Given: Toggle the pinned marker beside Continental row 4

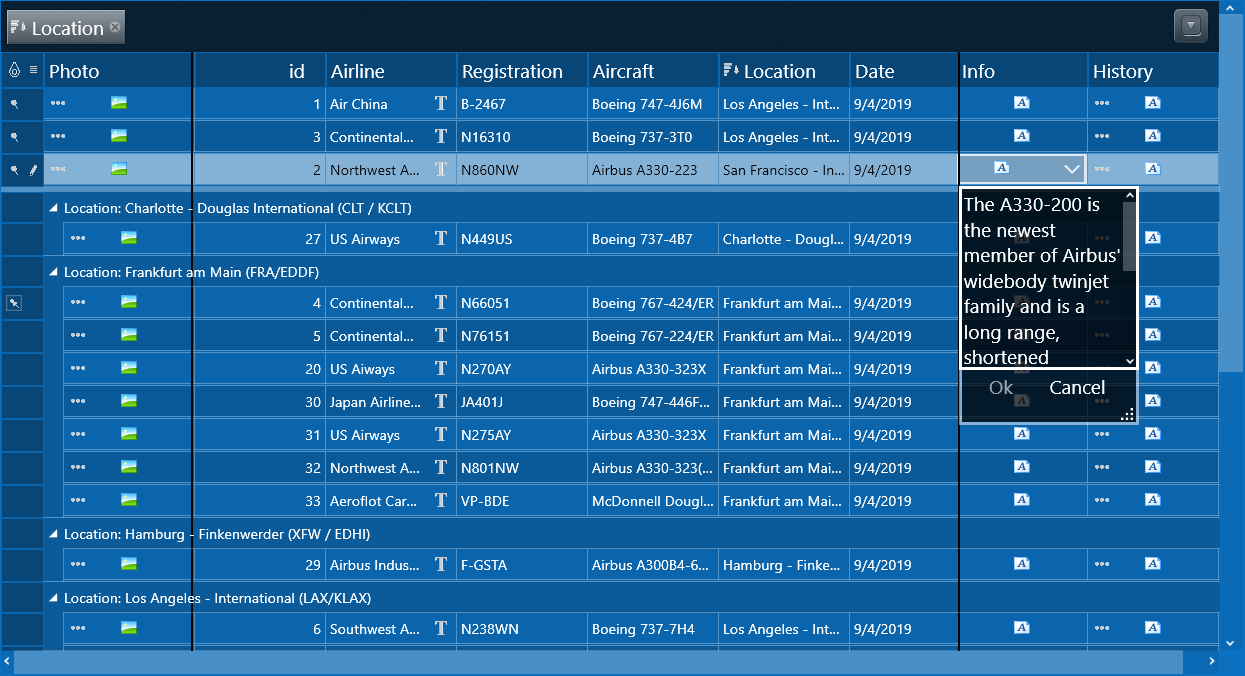Looking at the screenshot, I should tap(14, 303).
